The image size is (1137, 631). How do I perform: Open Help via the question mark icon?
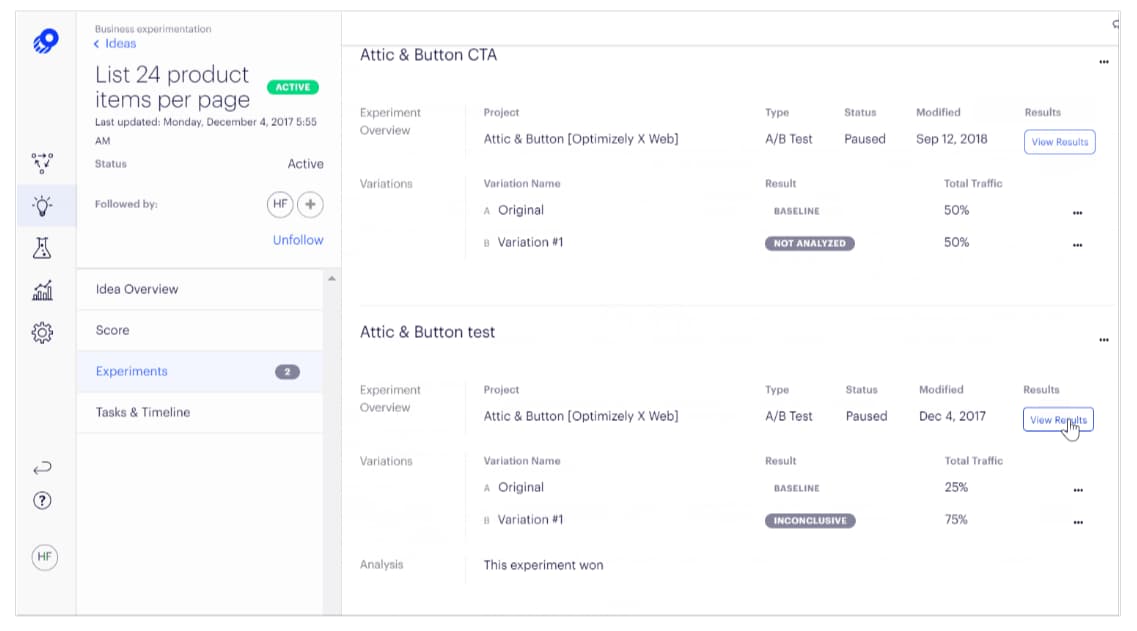click(x=41, y=501)
